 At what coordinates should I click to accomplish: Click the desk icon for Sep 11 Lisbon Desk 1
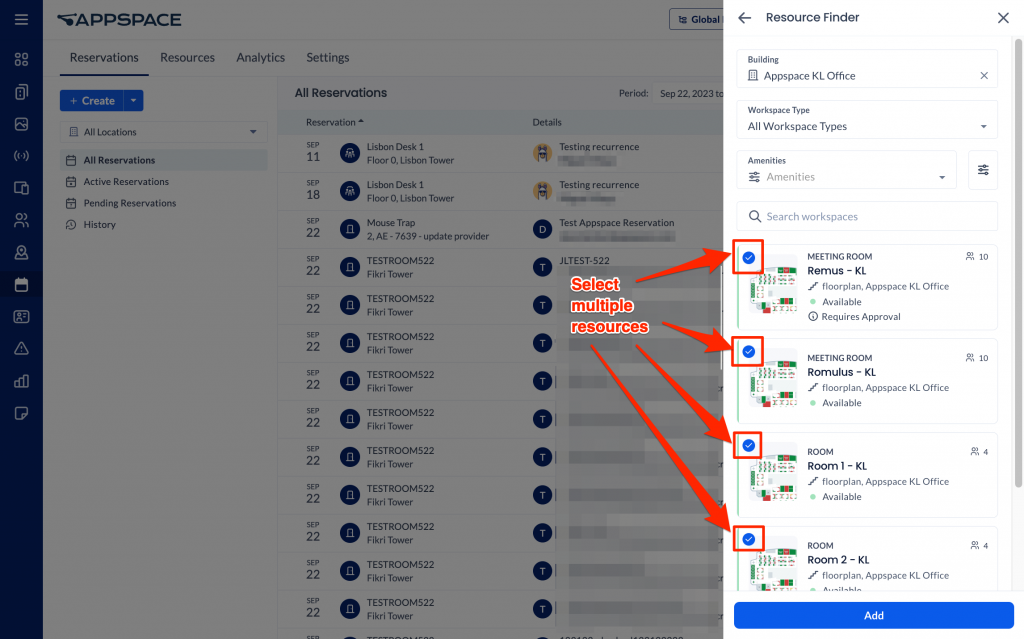coord(350,154)
